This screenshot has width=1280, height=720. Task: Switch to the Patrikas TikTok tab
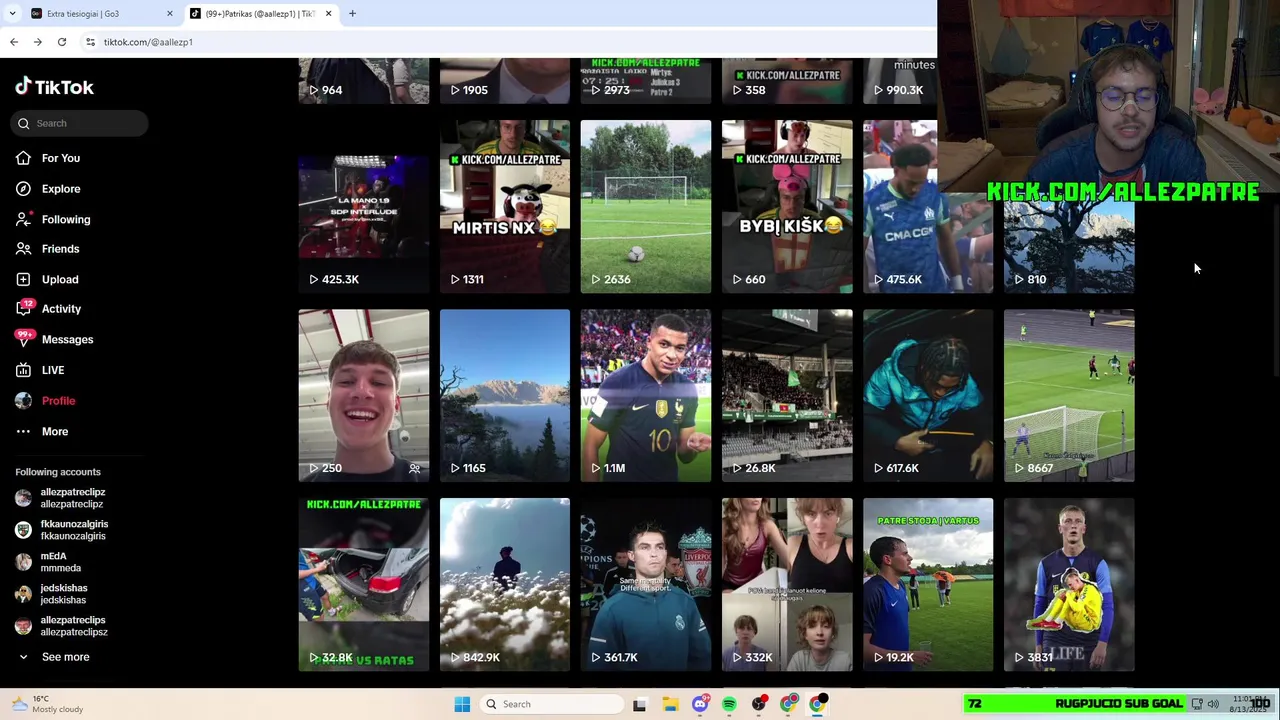coord(260,14)
